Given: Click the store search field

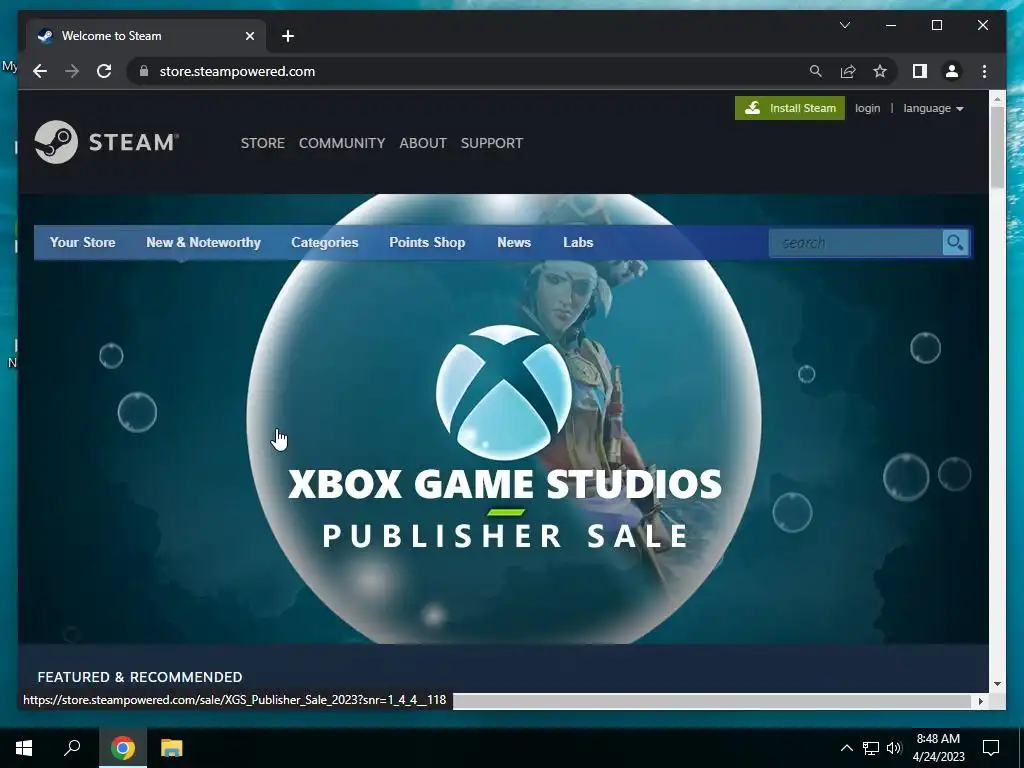Looking at the screenshot, I should coord(856,243).
